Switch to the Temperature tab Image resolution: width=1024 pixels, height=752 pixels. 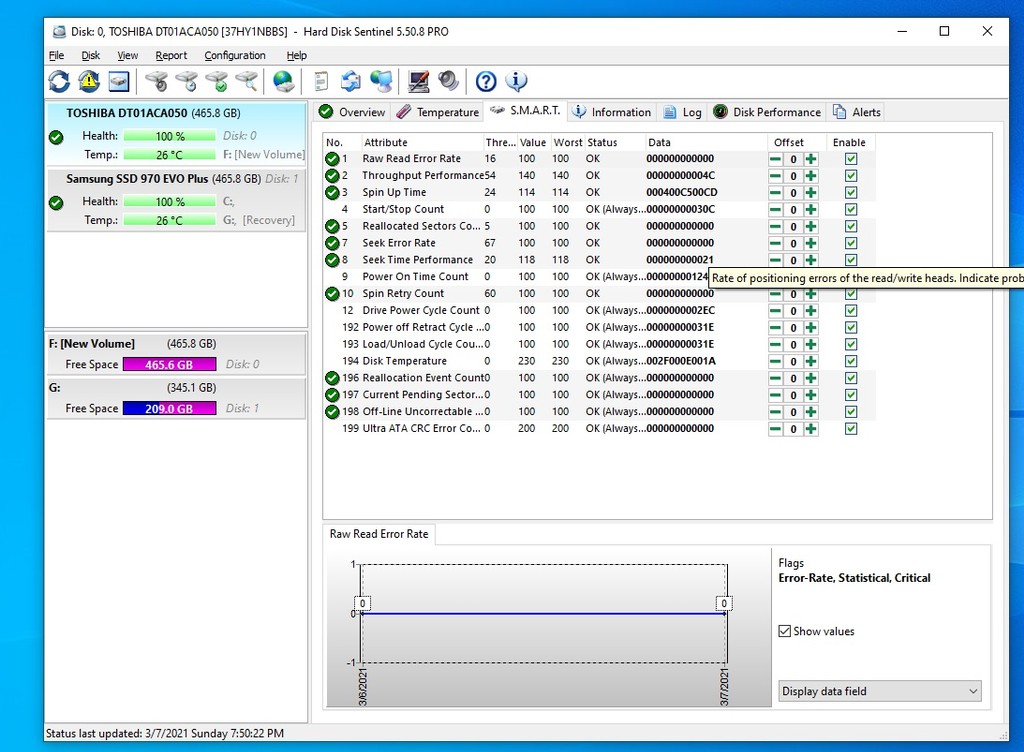tap(438, 112)
